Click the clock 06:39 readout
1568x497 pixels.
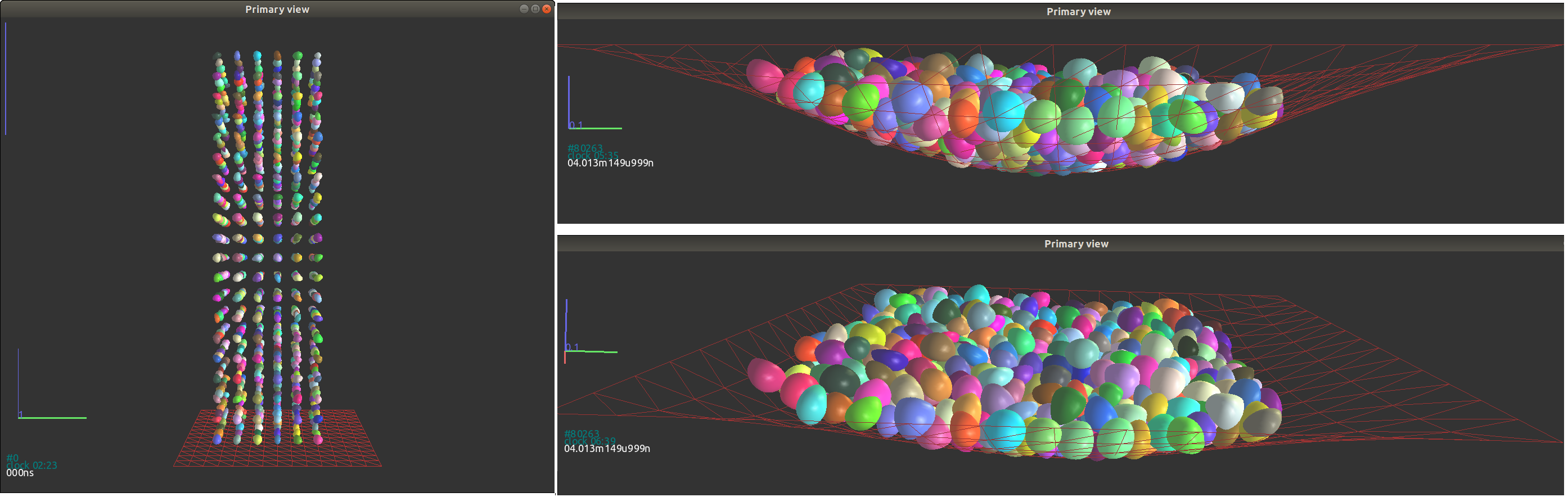point(589,441)
